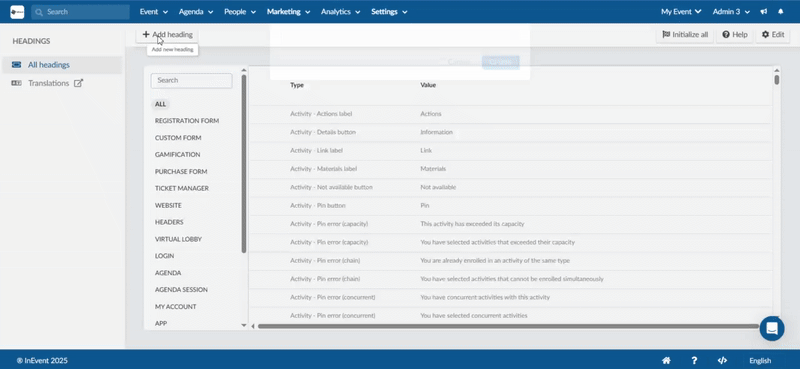Click 'You have concurrent activities with this activity'
The image size is (800, 369).
coord(485,297)
